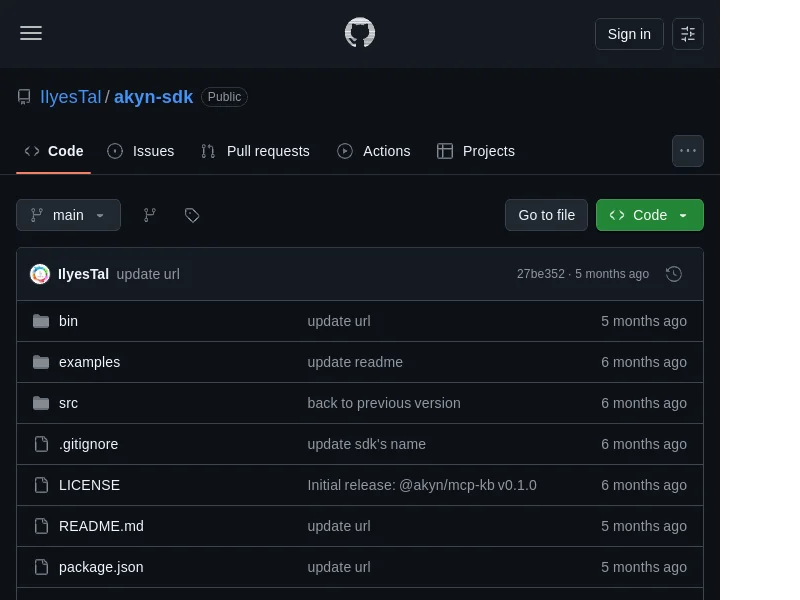Open the IlyesTal owner link
Screen dimensions: 800x600
click(71, 97)
